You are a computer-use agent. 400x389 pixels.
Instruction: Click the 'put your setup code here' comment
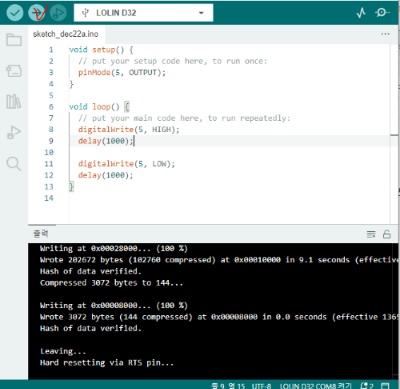[173, 61]
